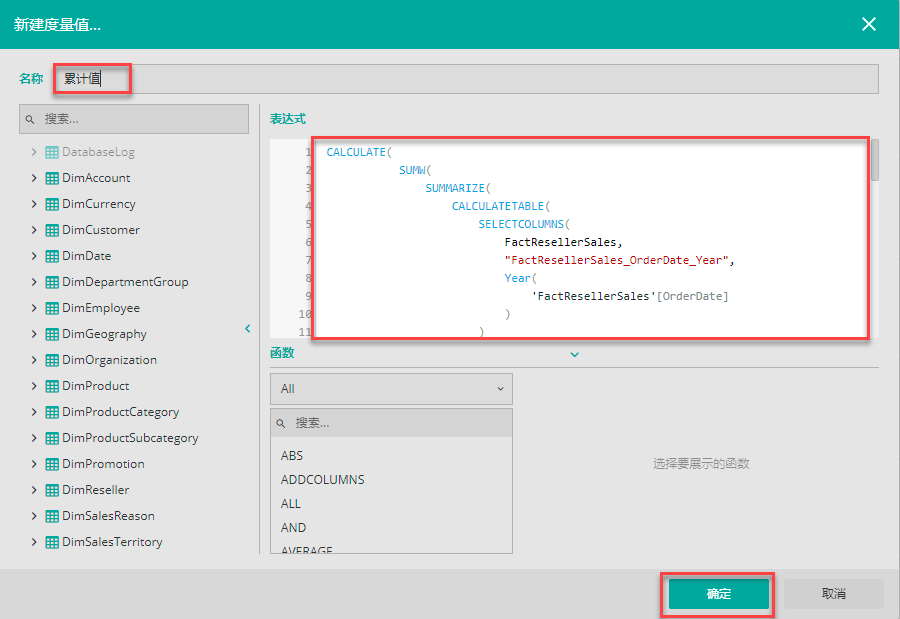Close the new measure dialog
Image resolution: width=900 pixels, height=619 pixels.
[x=868, y=24]
